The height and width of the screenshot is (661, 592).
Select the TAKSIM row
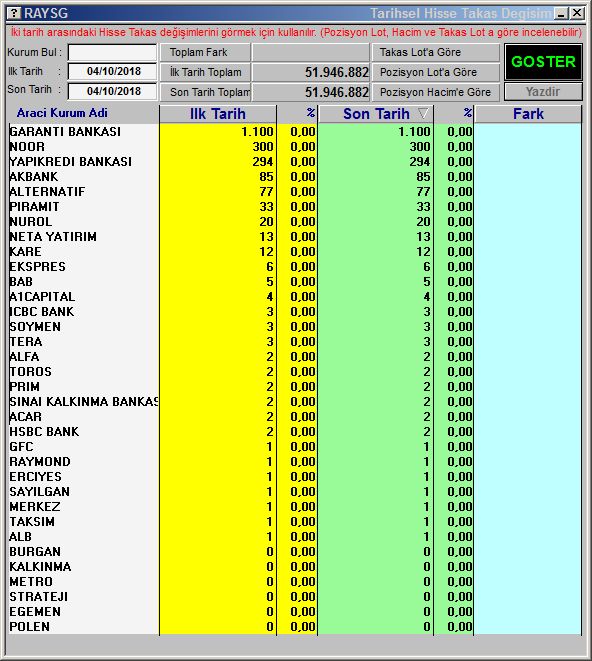(x=295, y=522)
